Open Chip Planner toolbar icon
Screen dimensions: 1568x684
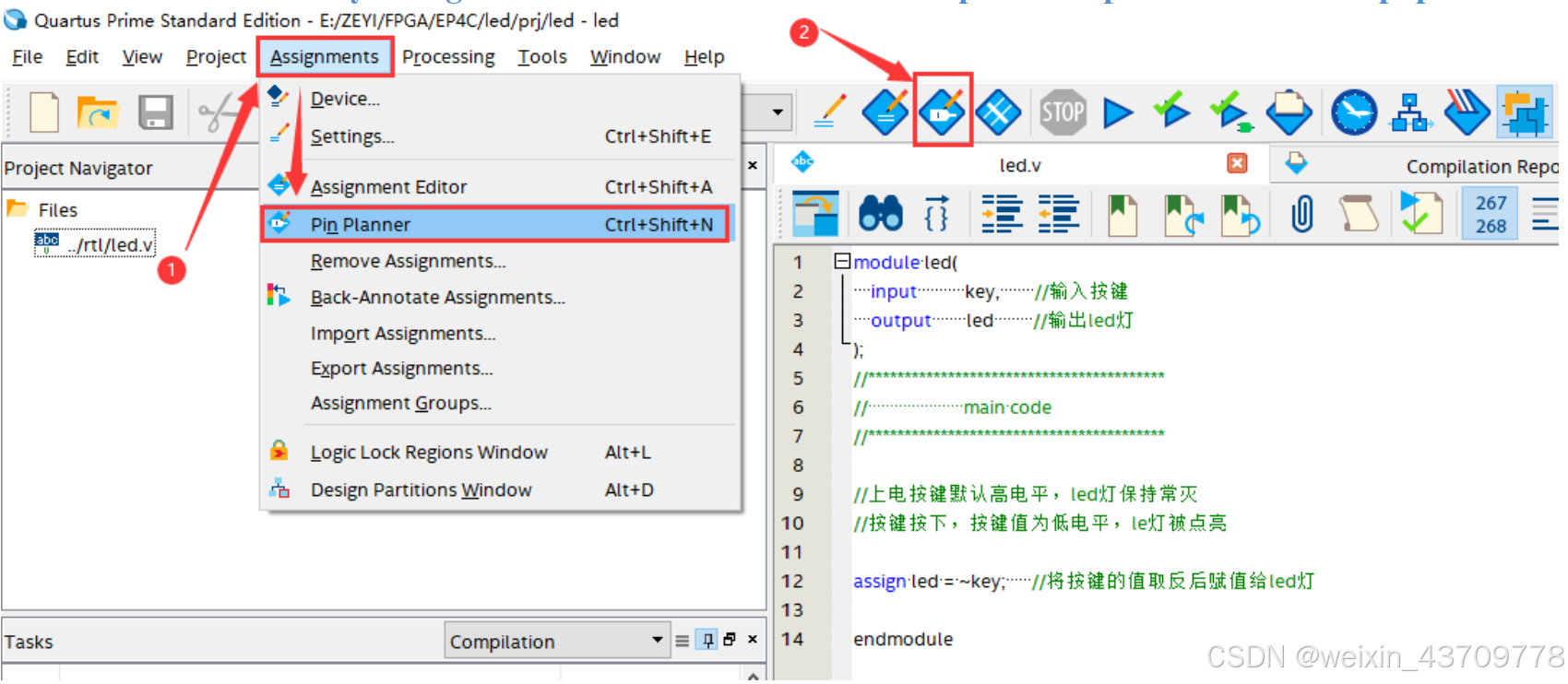click(998, 112)
